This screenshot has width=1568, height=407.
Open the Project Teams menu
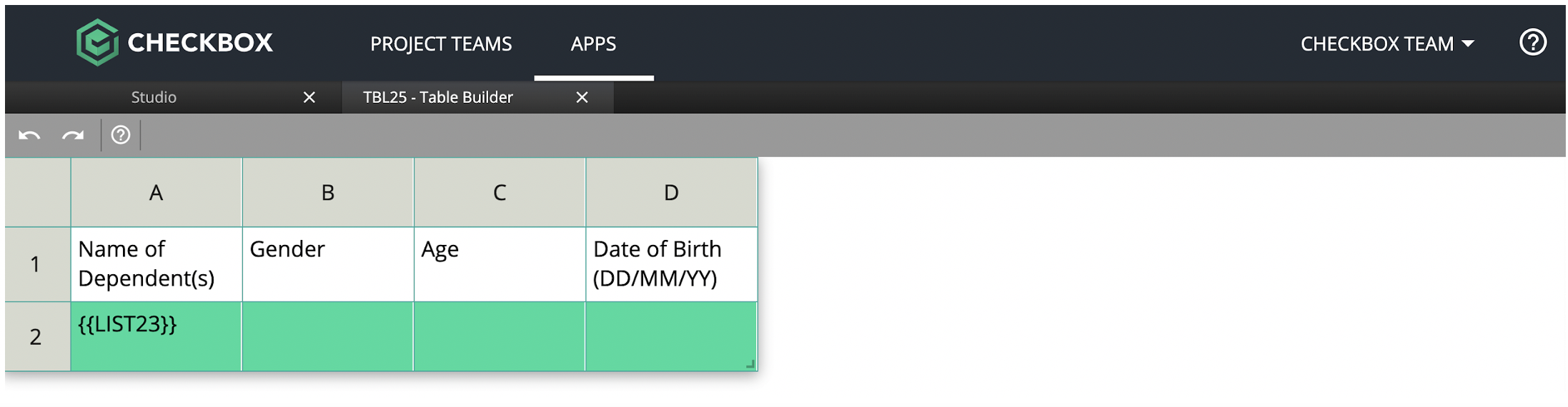441,44
